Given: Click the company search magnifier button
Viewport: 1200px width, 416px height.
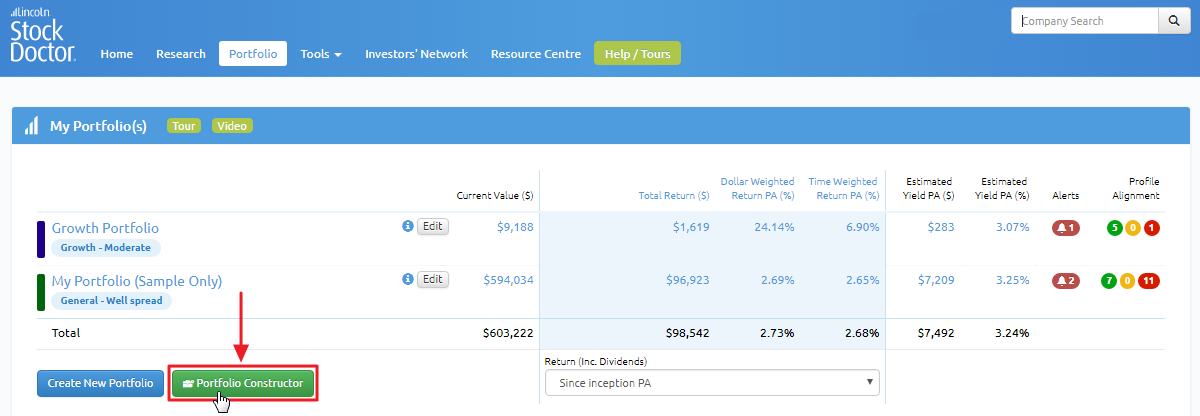Looking at the screenshot, I should click(x=1172, y=21).
